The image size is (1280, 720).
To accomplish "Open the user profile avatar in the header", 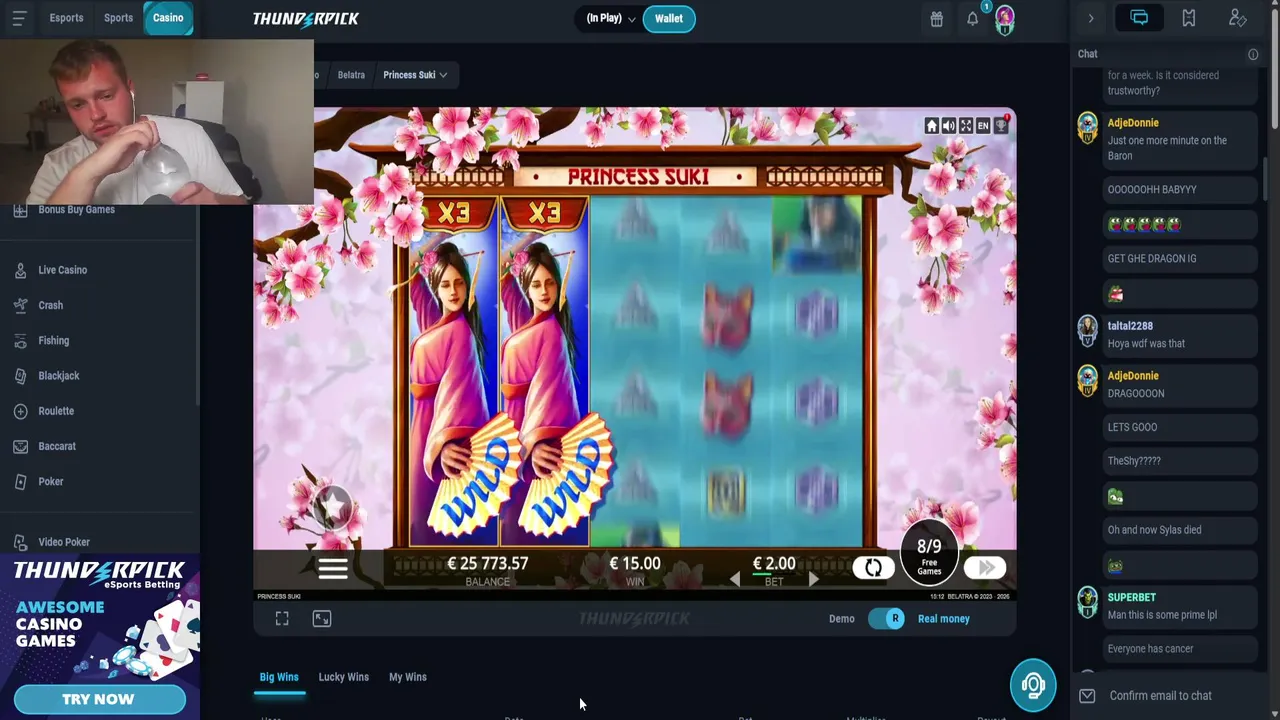I will point(1004,19).
